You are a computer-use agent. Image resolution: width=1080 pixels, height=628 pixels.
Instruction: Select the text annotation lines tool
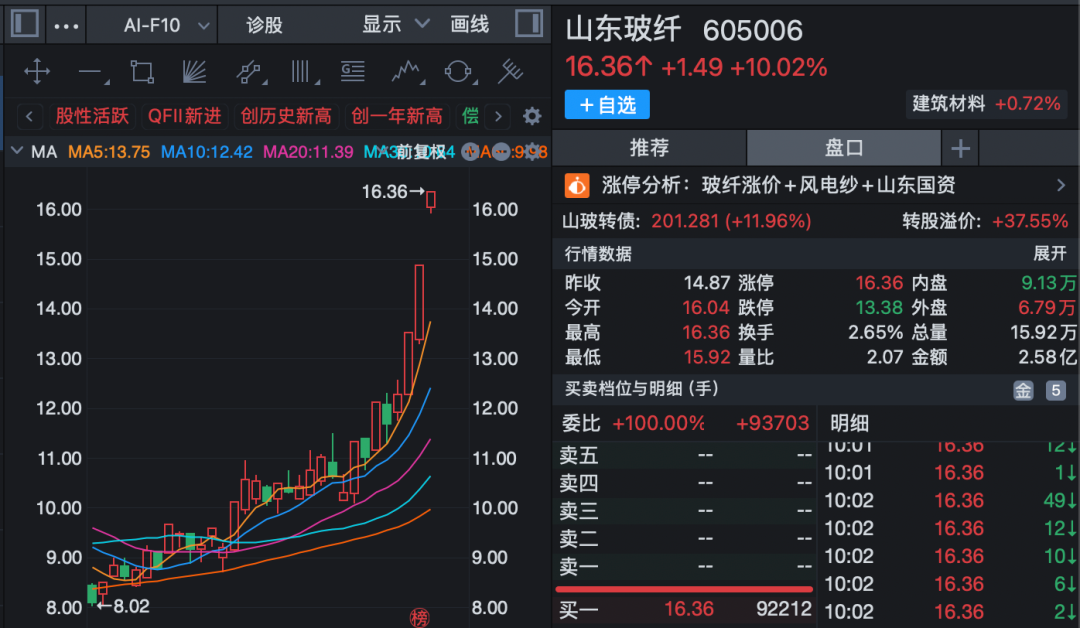353,72
